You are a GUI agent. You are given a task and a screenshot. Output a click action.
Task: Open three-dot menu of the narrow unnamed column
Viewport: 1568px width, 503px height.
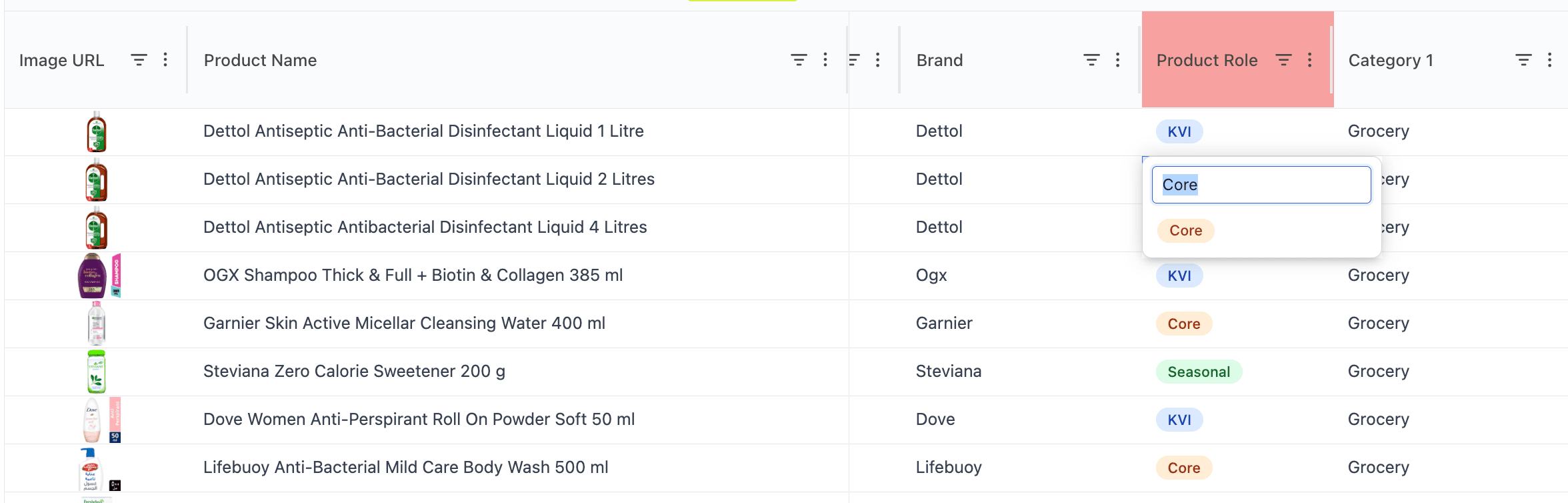(x=878, y=60)
